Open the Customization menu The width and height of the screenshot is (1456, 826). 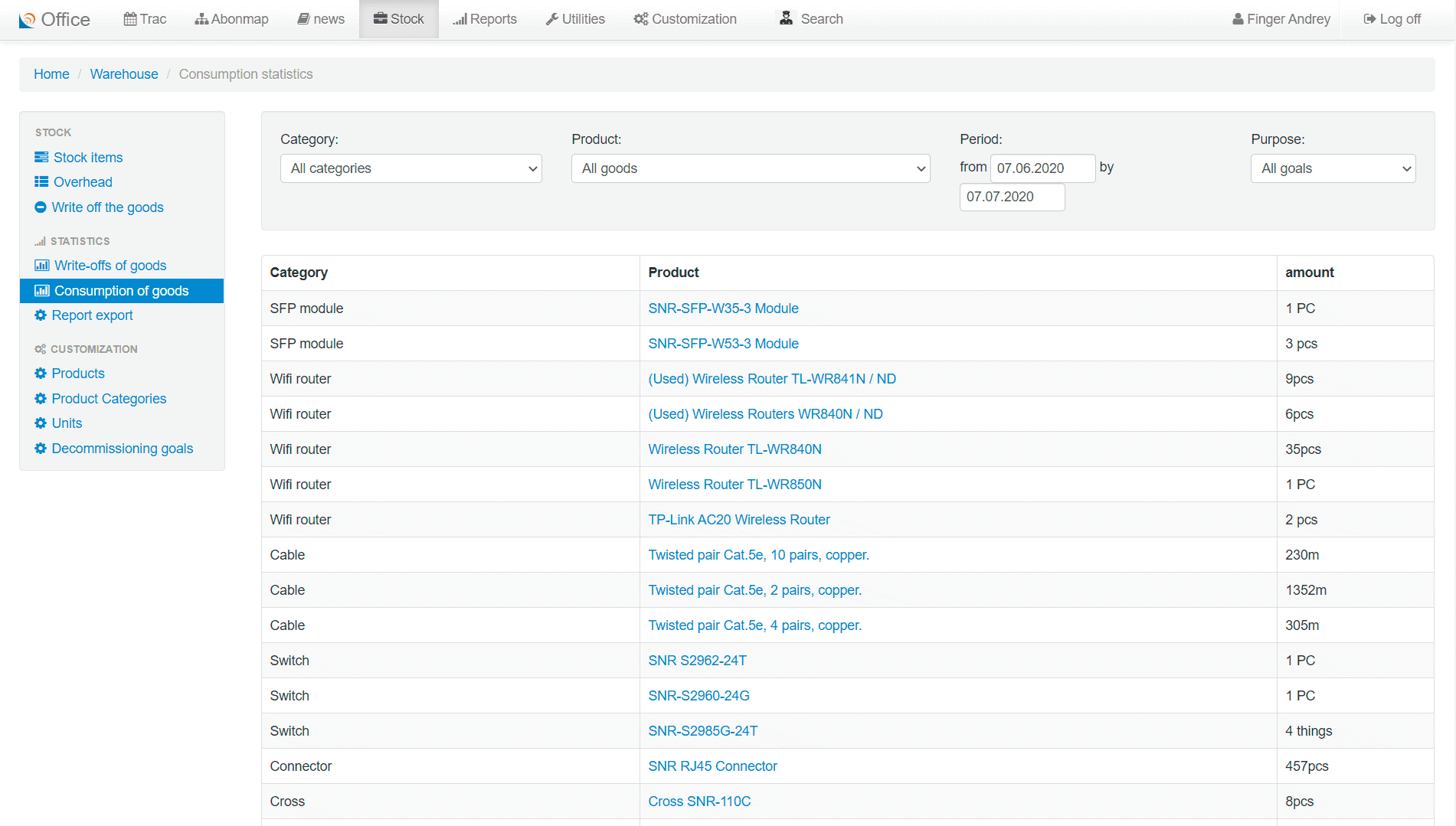pos(685,19)
